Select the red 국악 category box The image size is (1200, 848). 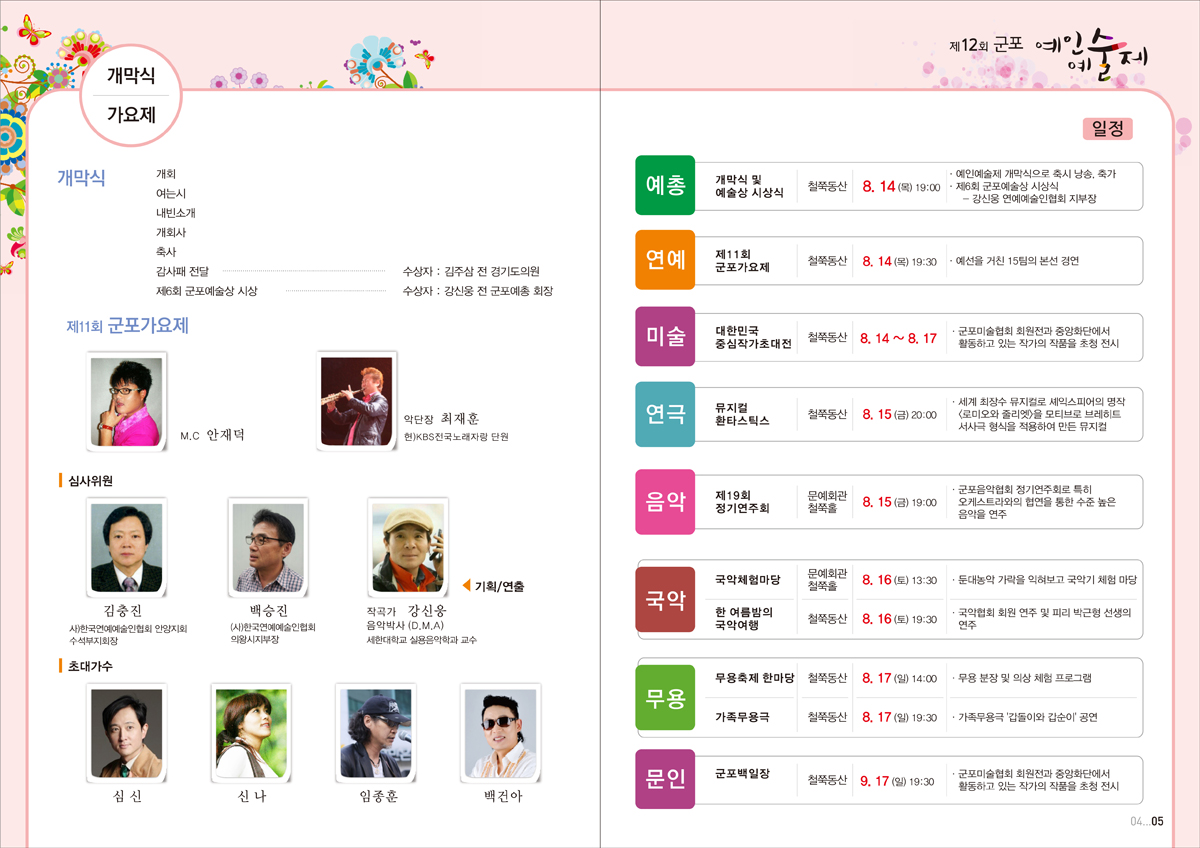point(665,600)
